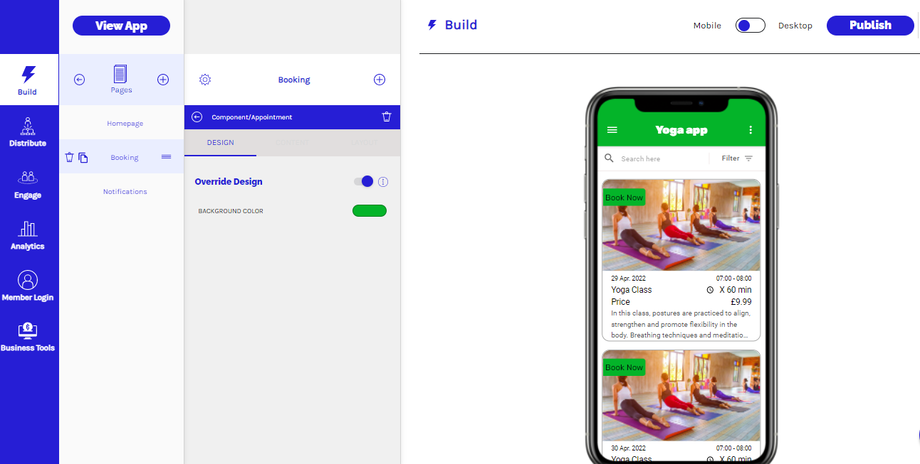Click the View App button

click(x=121, y=26)
